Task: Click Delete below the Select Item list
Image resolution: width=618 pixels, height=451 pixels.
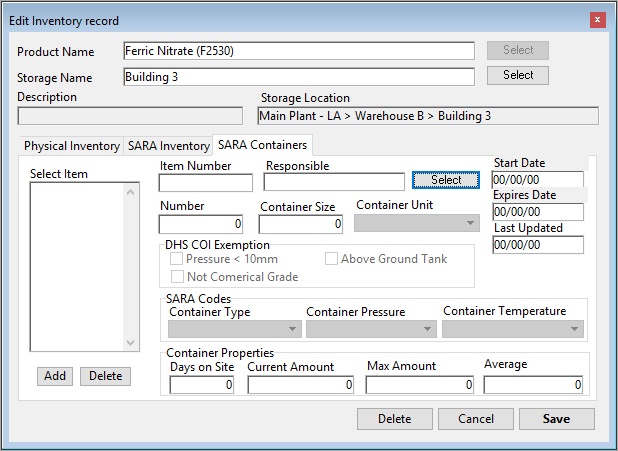Action: tap(105, 376)
